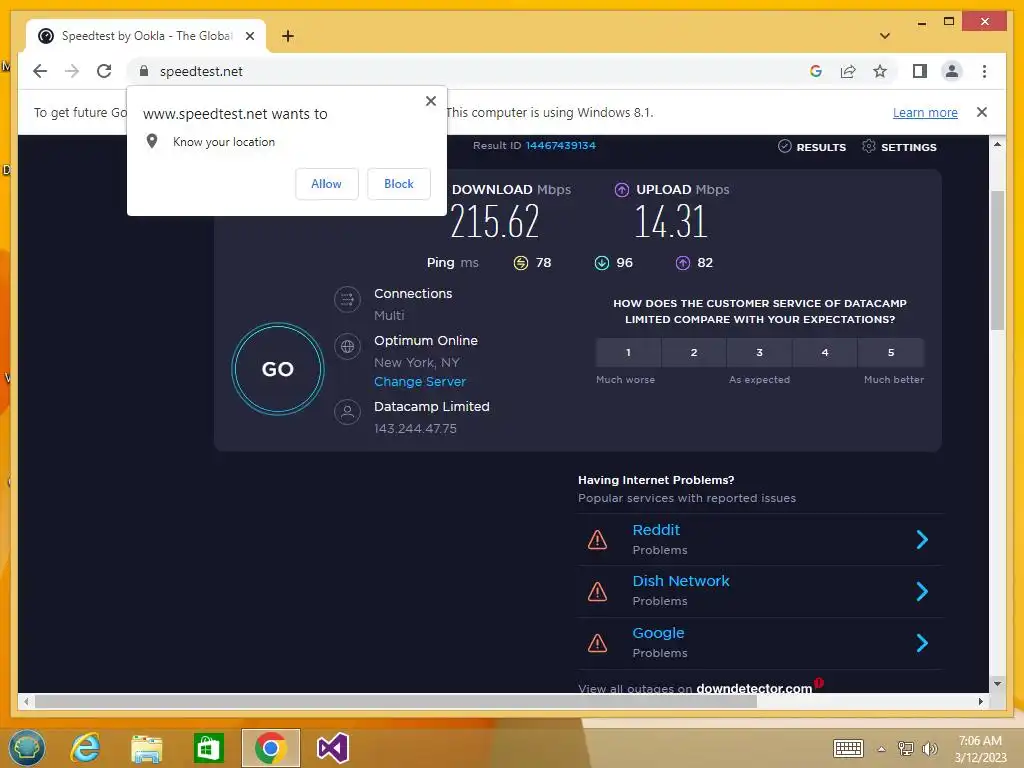
Task: Allow speedtest.net to know location
Action: tap(327, 184)
